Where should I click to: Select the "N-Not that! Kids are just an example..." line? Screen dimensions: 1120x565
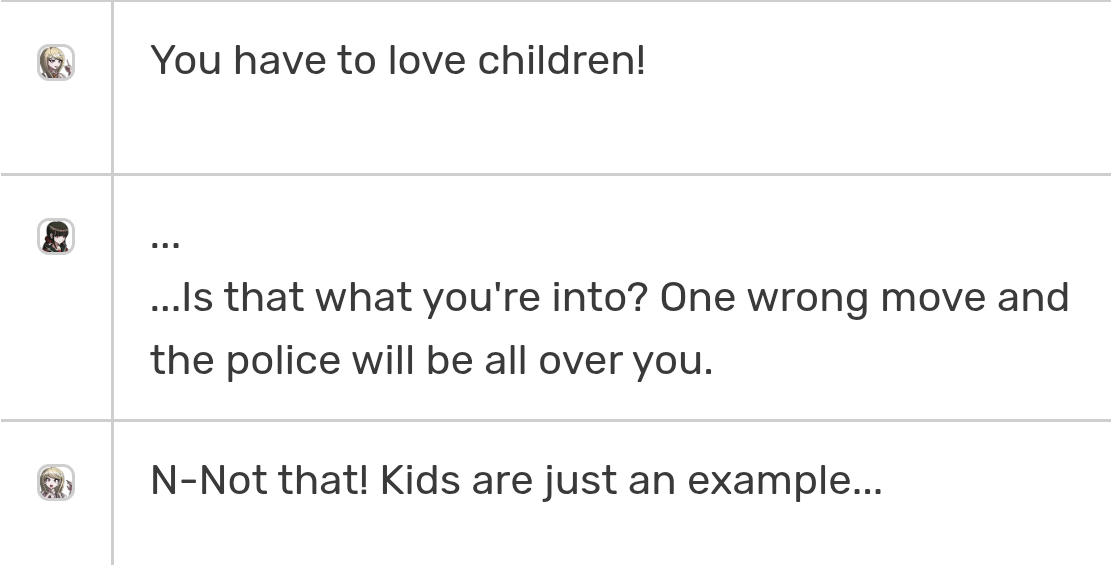click(x=516, y=480)
